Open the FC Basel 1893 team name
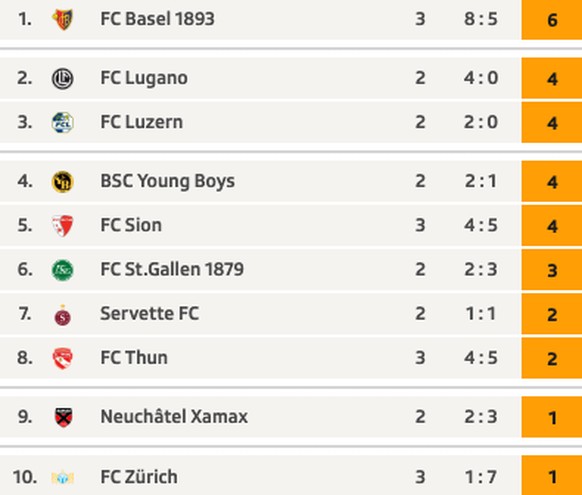Image resolution: width=582 pixels, height=495 pixels. [x=157, y=19]
